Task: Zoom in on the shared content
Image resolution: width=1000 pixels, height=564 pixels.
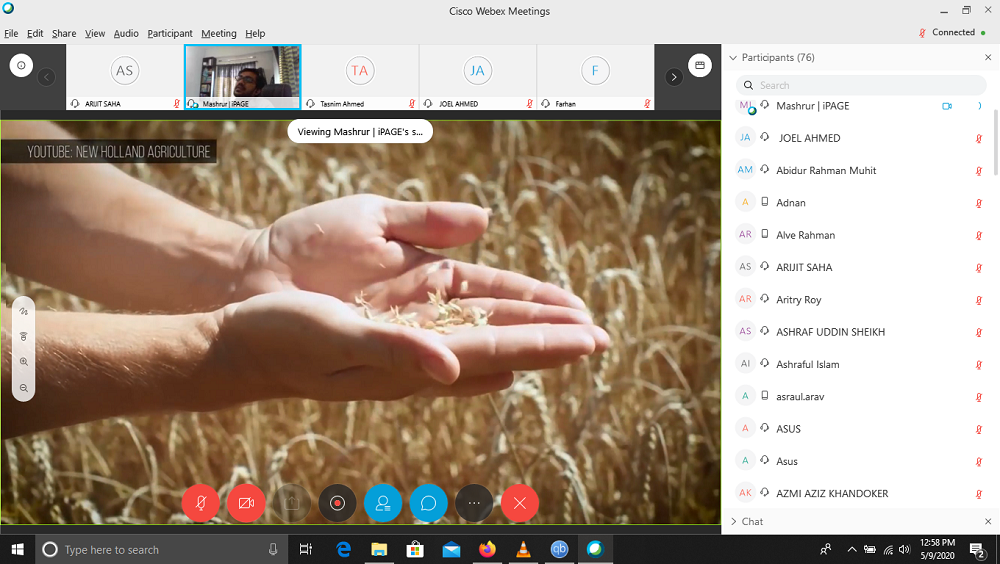Action: [x=23, y=362]
